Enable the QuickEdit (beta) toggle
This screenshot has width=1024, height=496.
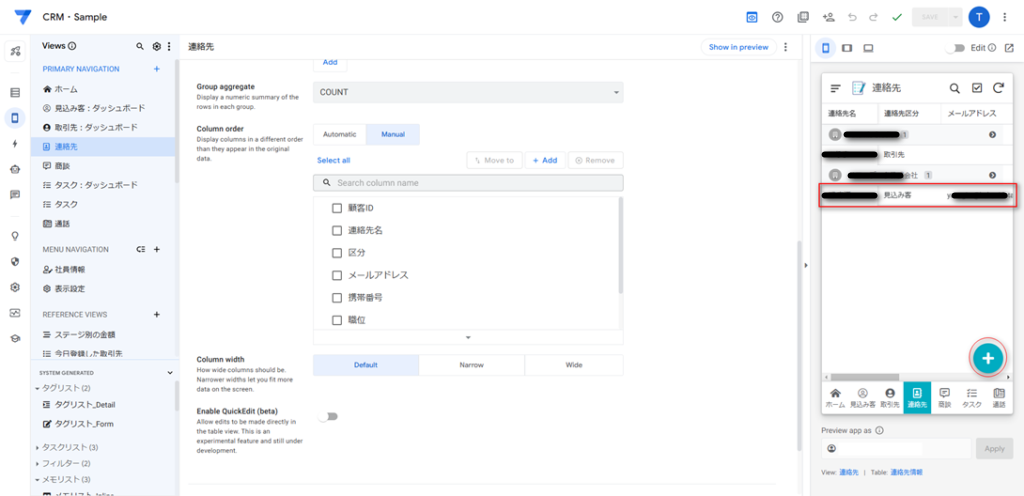point(327,417)
